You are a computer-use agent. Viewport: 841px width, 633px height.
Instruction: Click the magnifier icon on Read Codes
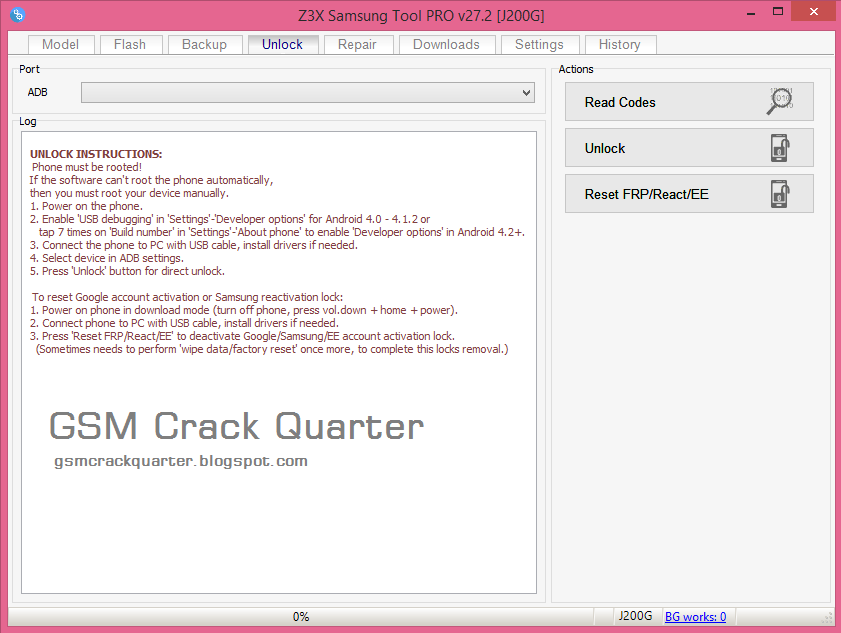click(780, 101)
